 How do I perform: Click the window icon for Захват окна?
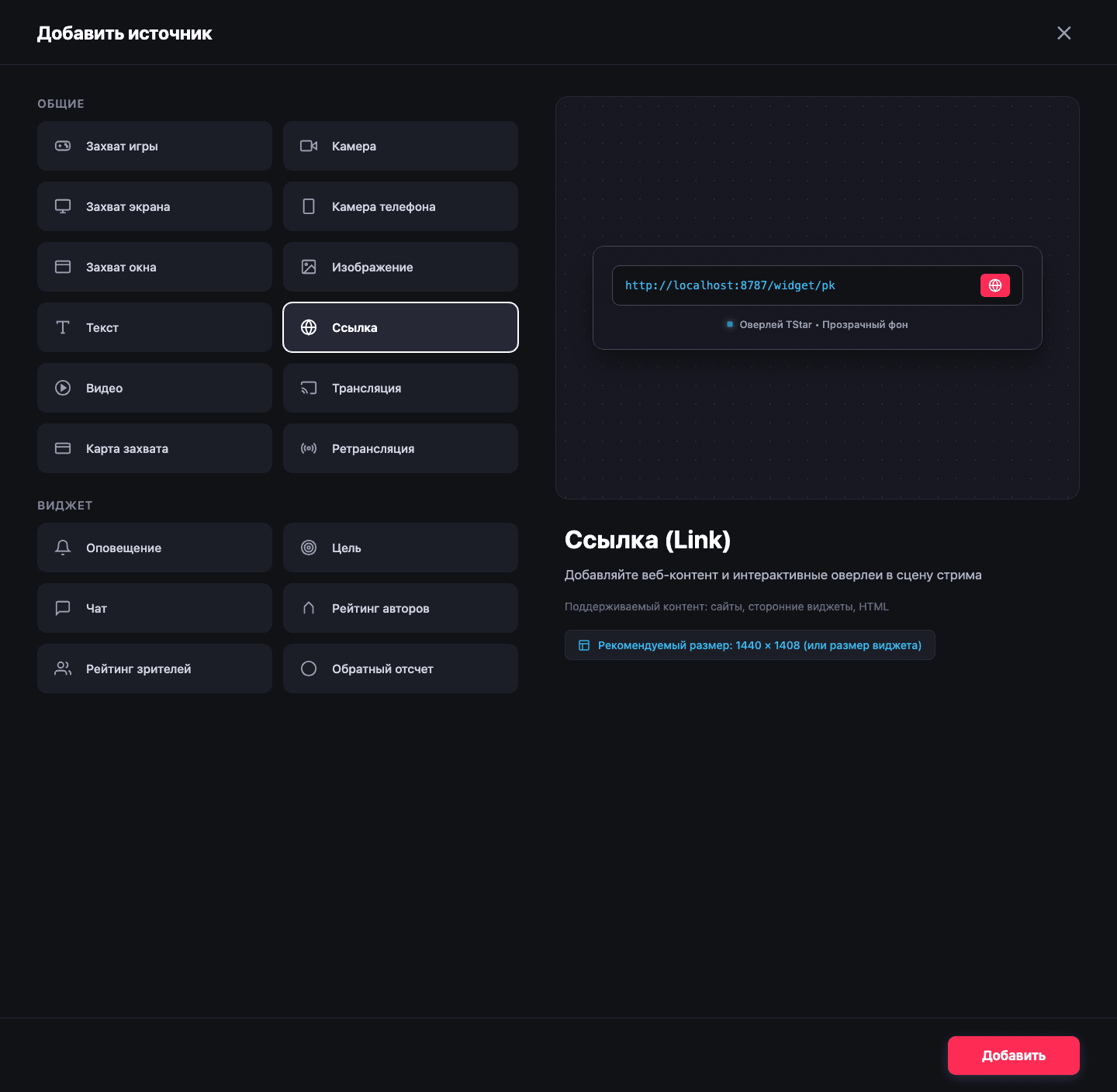click(63, 267)
